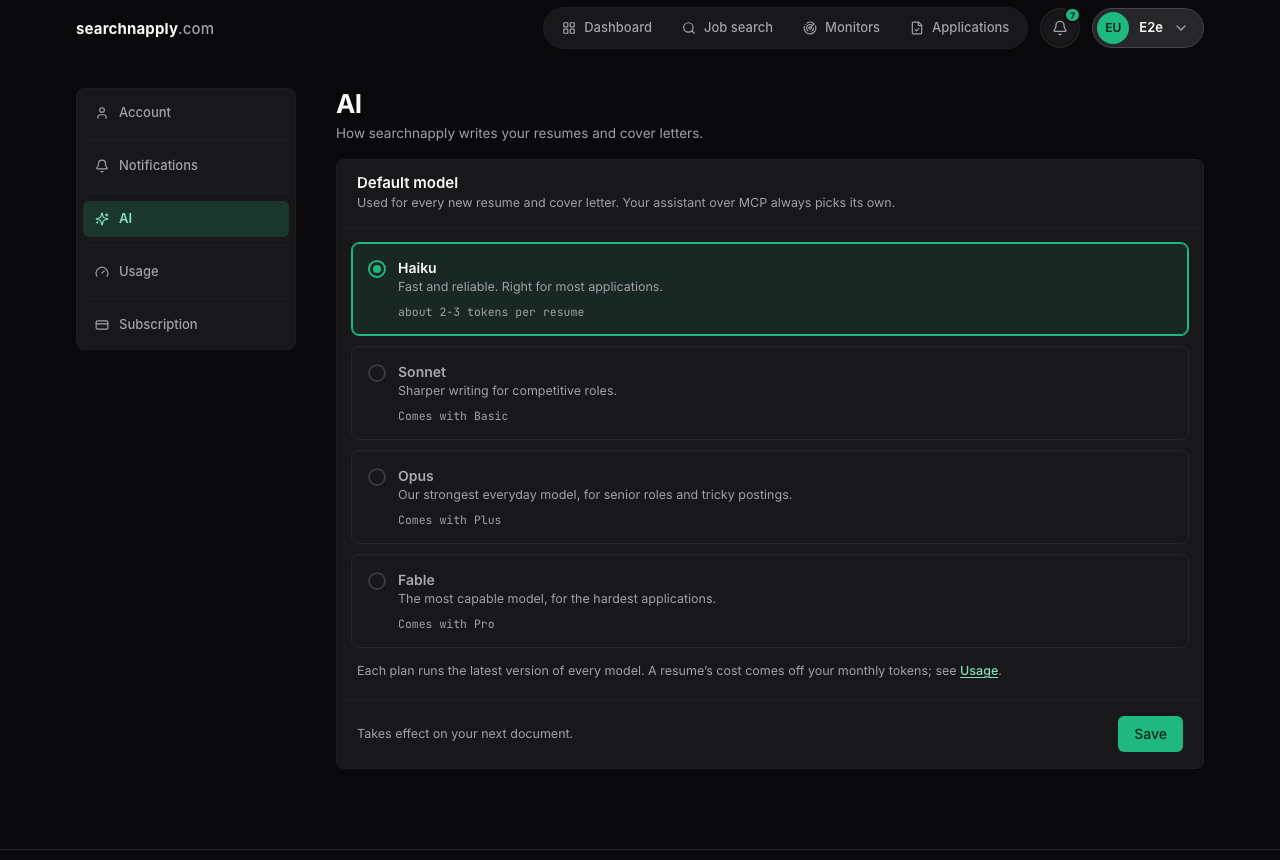
Task: Click the 'Comes with Plus' text
Action: point(450,520)
